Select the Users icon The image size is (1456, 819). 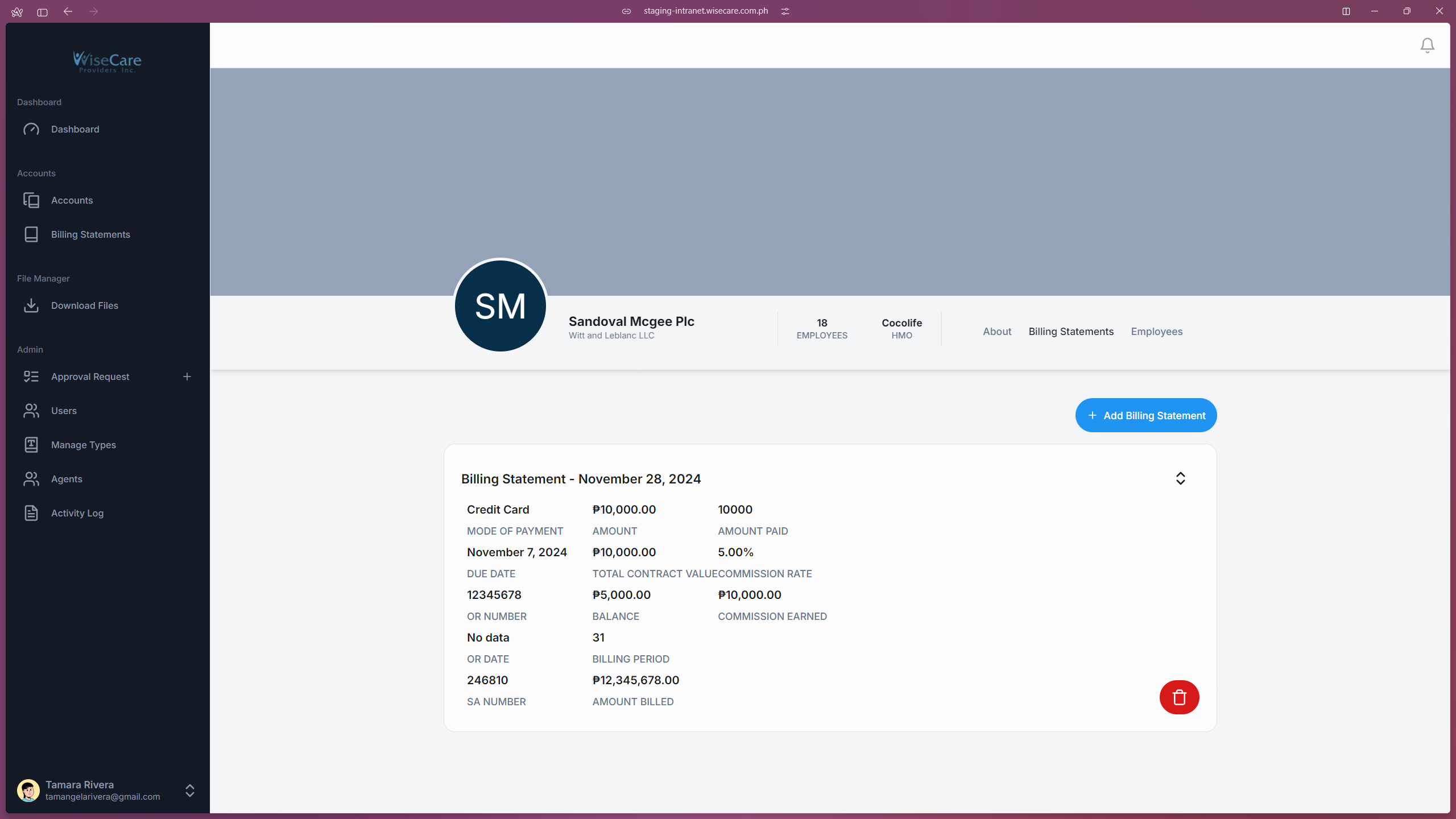[31, 411]
